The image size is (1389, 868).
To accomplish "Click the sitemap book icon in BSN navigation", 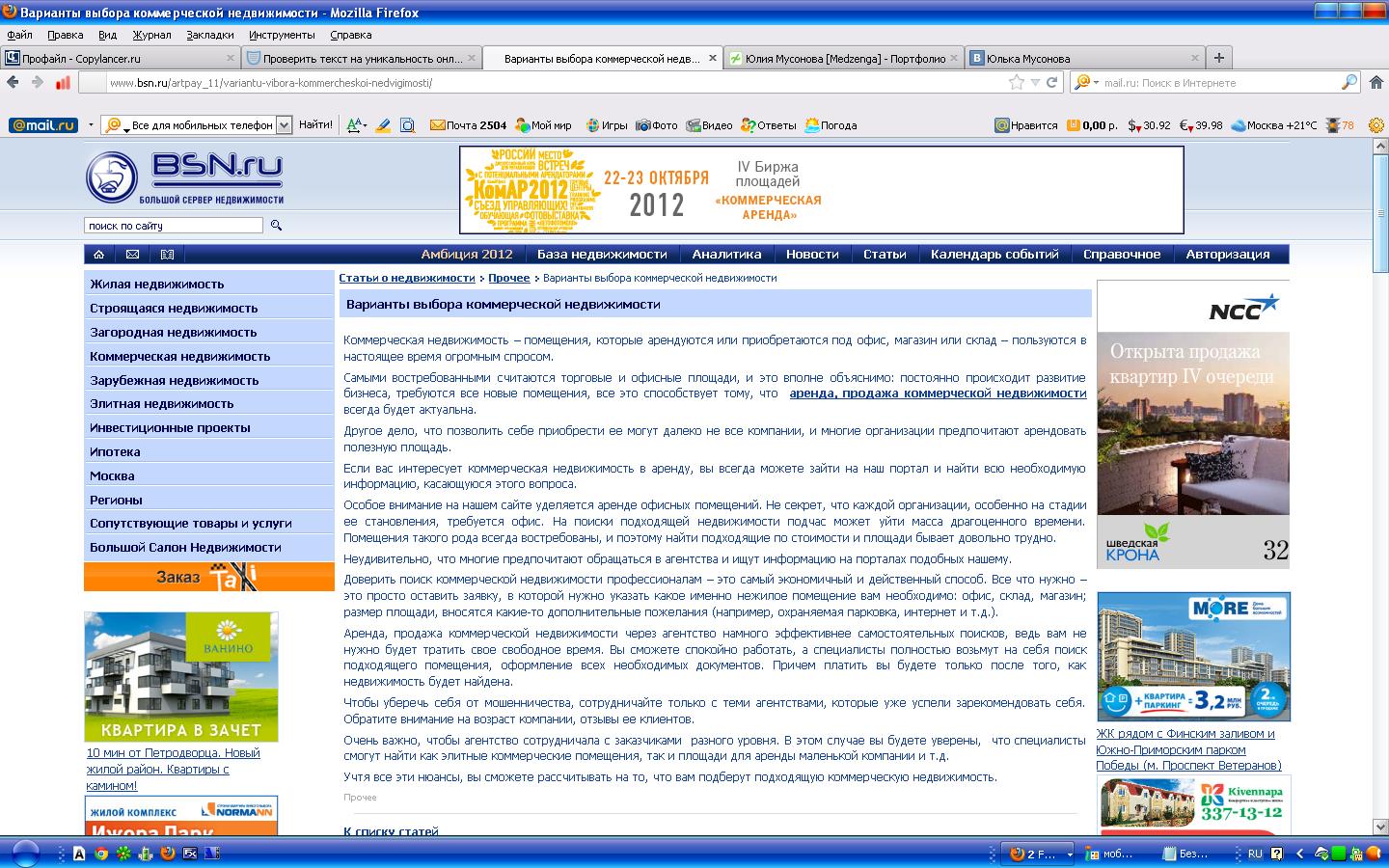I will 167,255.
